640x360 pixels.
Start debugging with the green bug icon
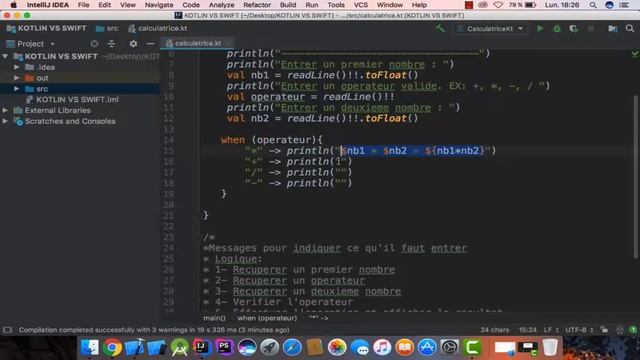557,29
